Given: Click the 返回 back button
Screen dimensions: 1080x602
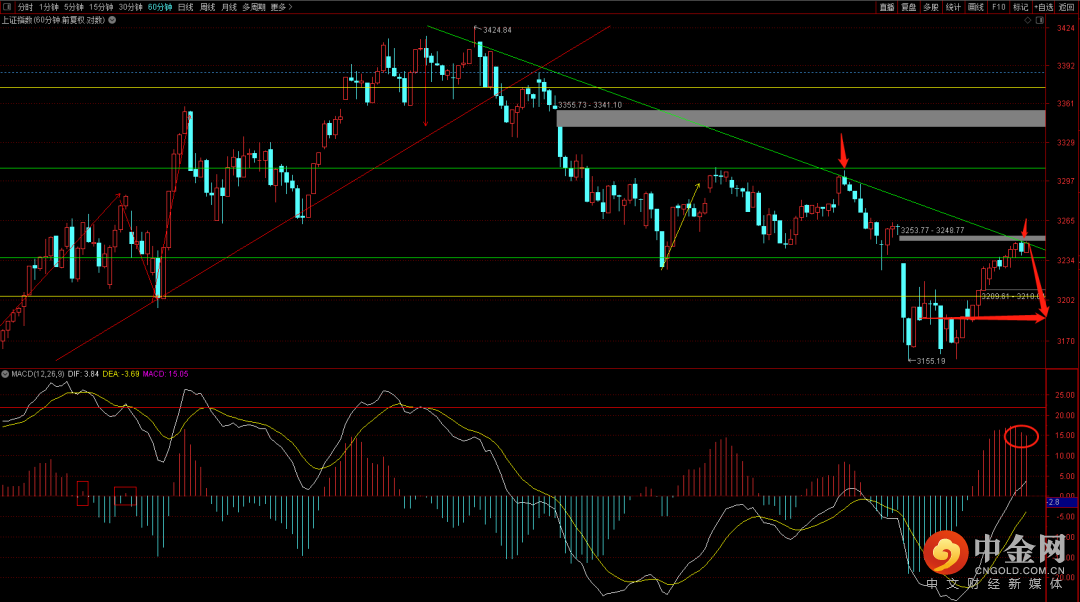Looking at the screenshot, I should [x=1067, y=7].
